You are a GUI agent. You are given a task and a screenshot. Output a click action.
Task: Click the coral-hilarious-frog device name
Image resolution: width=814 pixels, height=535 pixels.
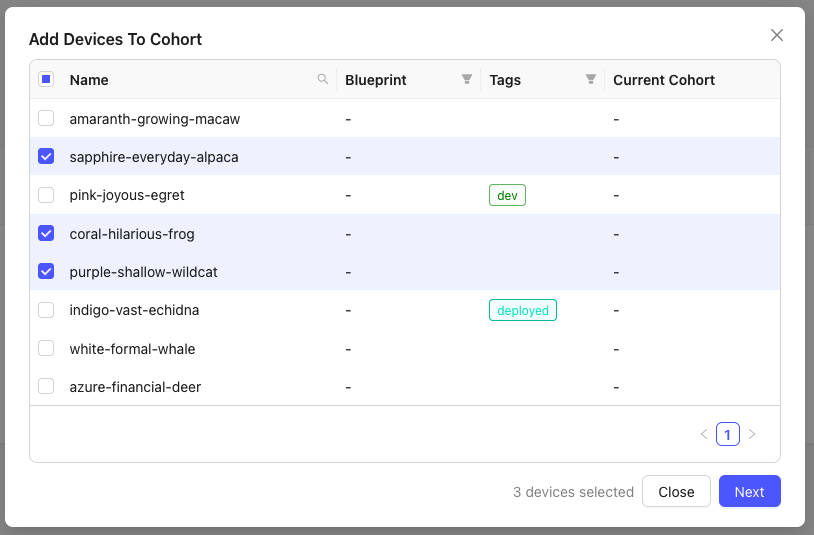coord(132,234)
